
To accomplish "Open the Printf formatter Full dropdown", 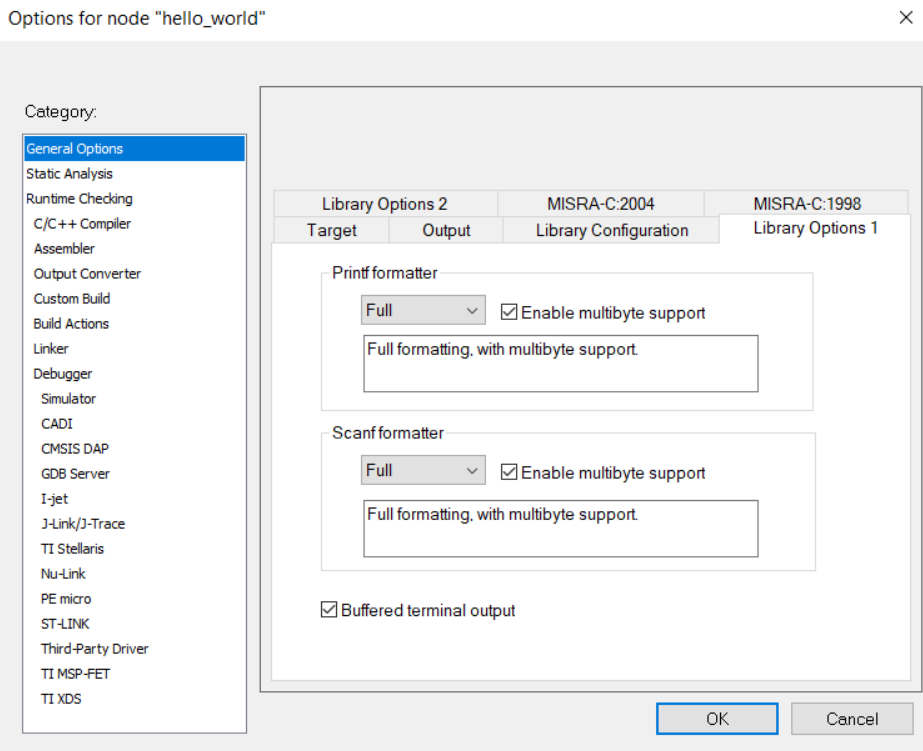I will pos(423,311).
